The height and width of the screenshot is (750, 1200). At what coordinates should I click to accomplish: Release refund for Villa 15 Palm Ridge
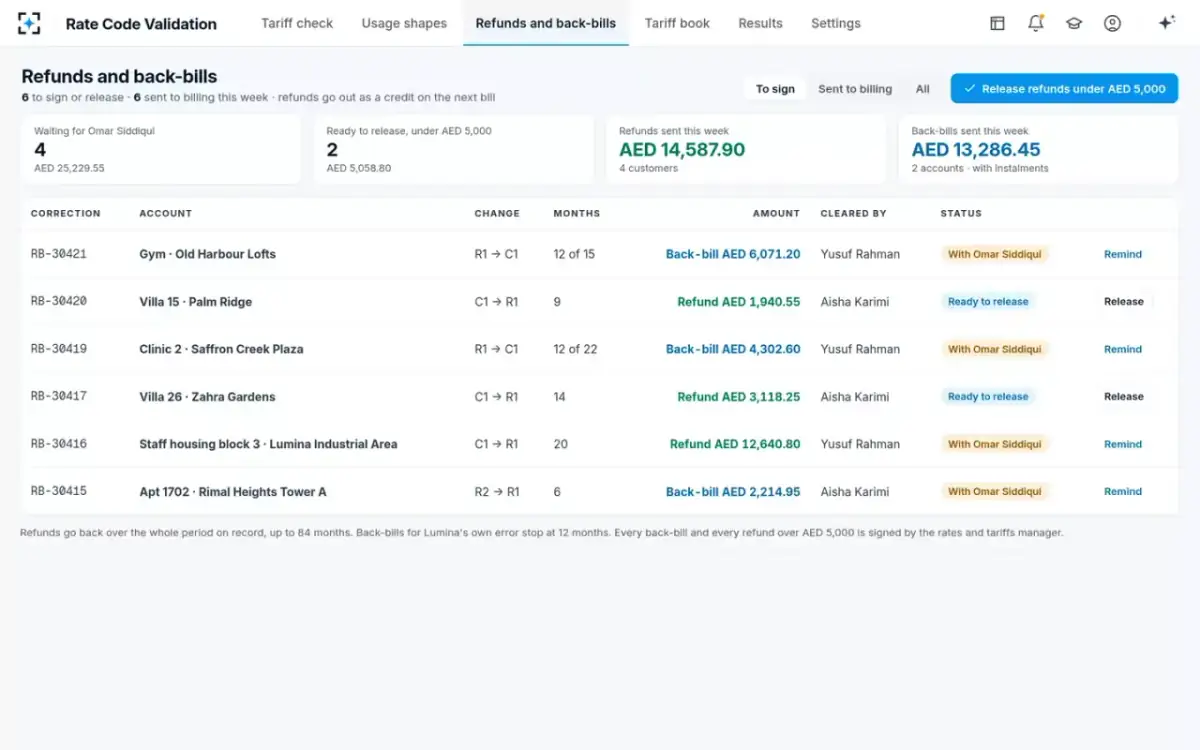1123,301
